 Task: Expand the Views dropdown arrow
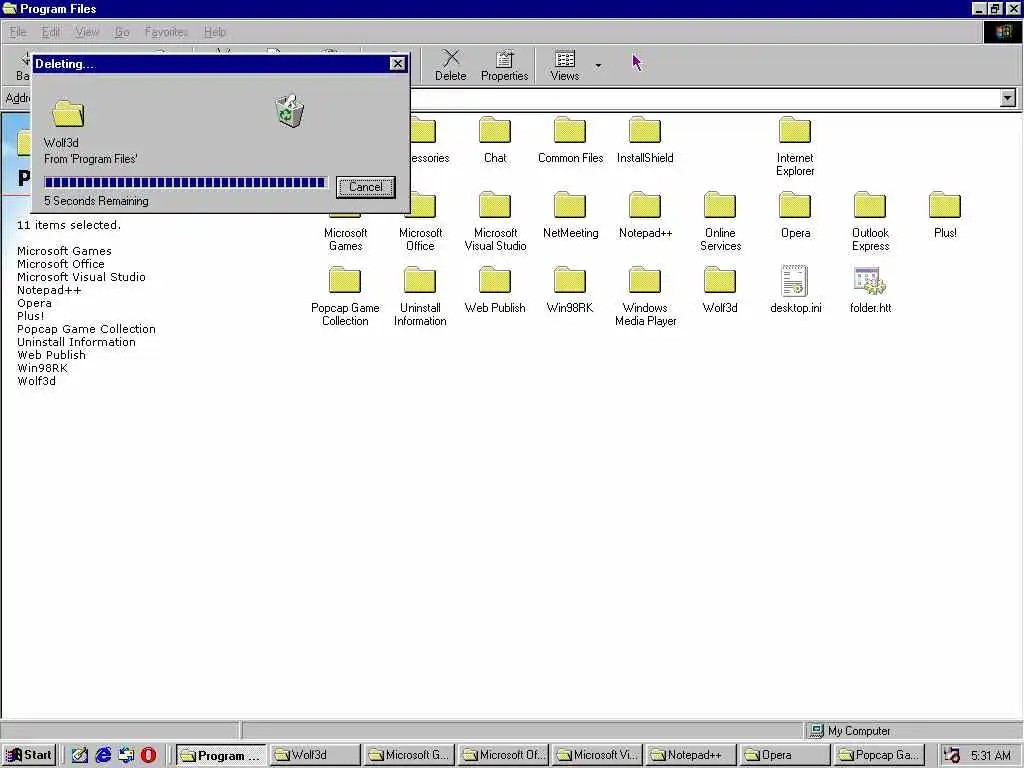[598, 65]
